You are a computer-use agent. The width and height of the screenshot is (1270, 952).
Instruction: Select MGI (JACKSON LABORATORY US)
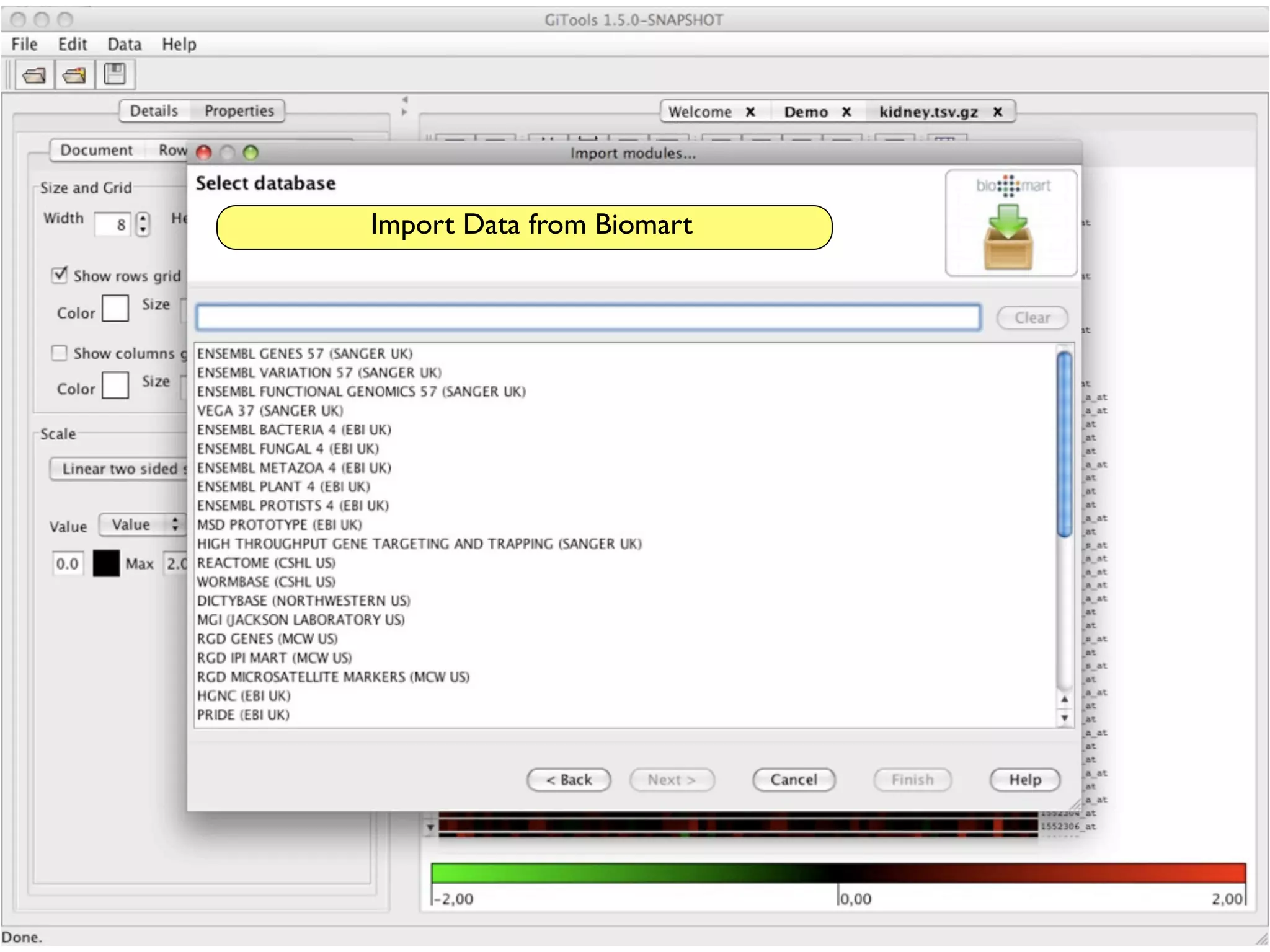pyautogui.click(x=624, y=620)
